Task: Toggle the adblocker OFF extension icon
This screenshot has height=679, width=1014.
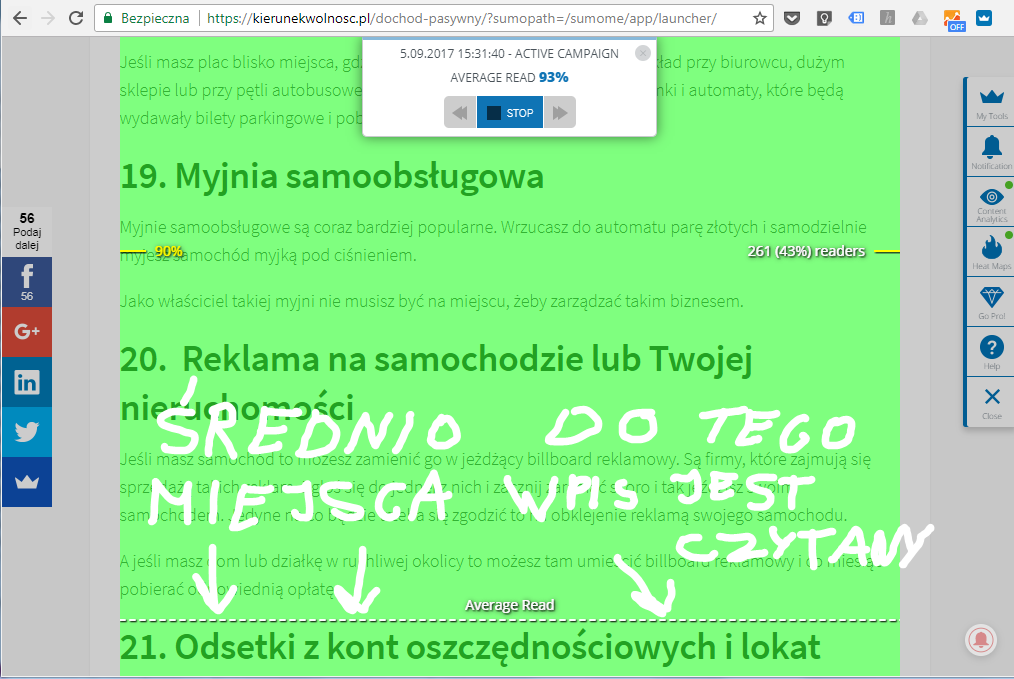Action: [x=954, y=18]
